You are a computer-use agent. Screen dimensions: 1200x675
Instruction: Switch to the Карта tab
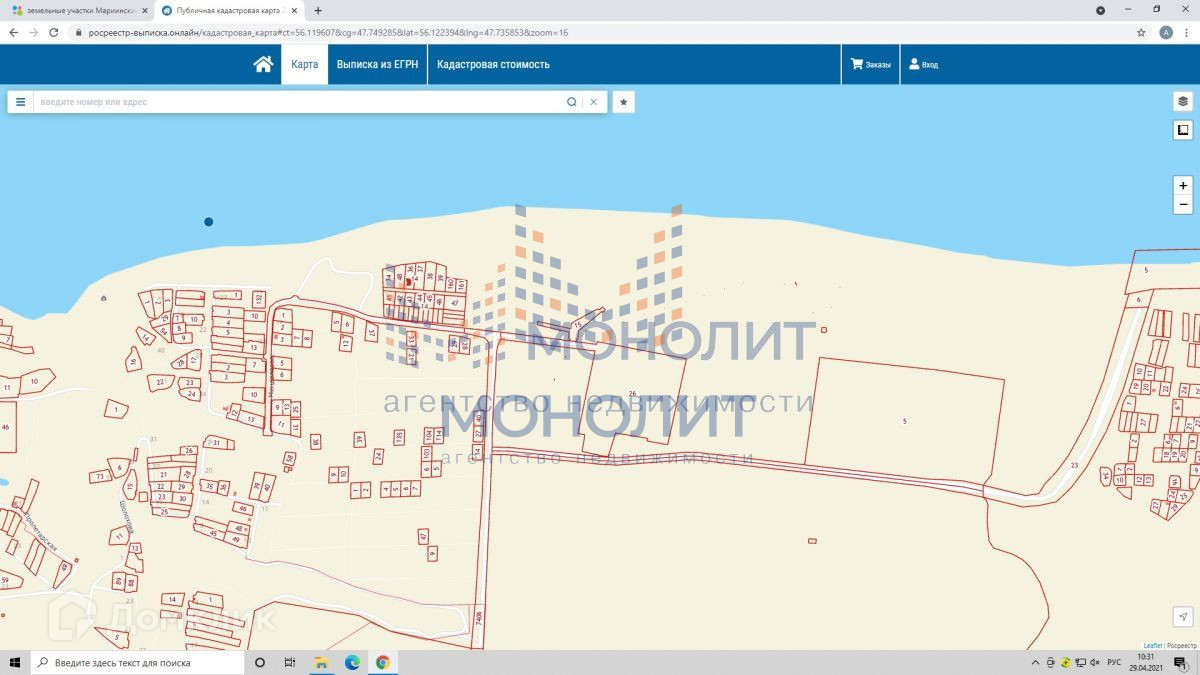pyautogui.click(x=304, y=64)
